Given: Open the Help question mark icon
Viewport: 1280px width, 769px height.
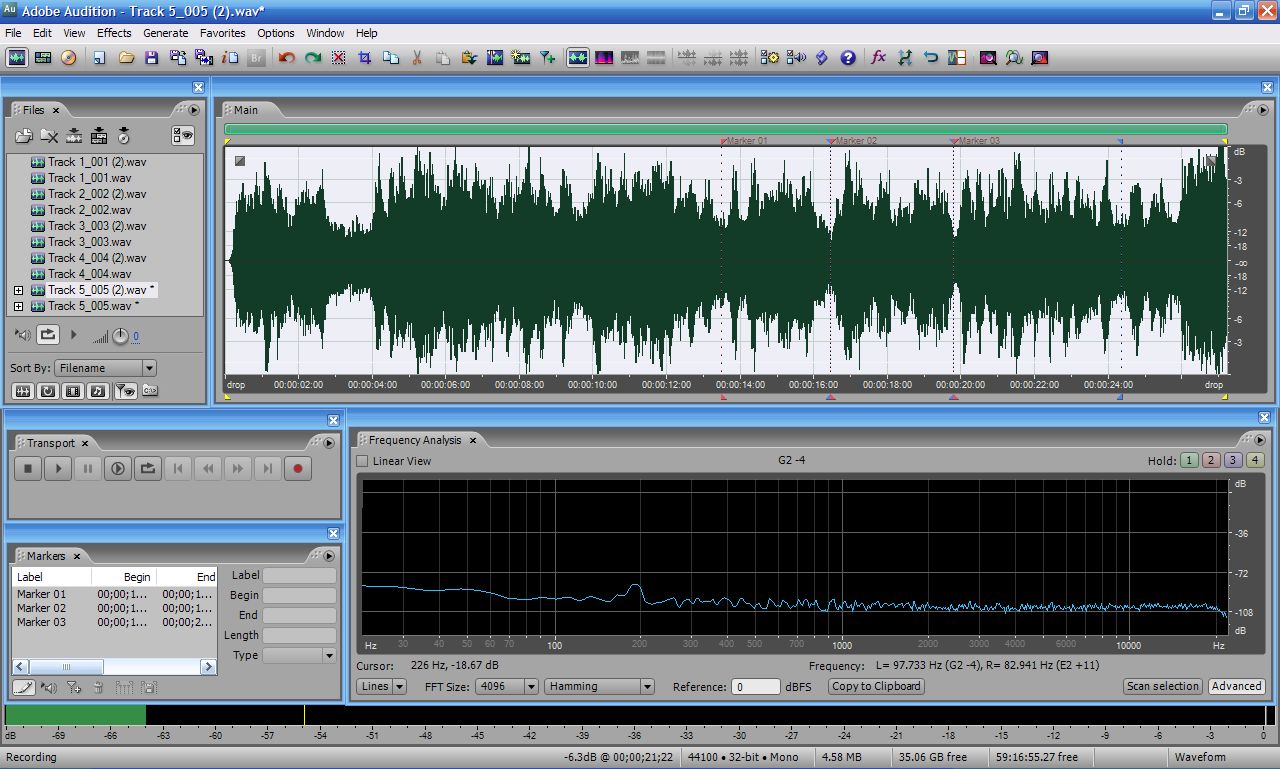Looking at the screenshot, I should point(848,58).
